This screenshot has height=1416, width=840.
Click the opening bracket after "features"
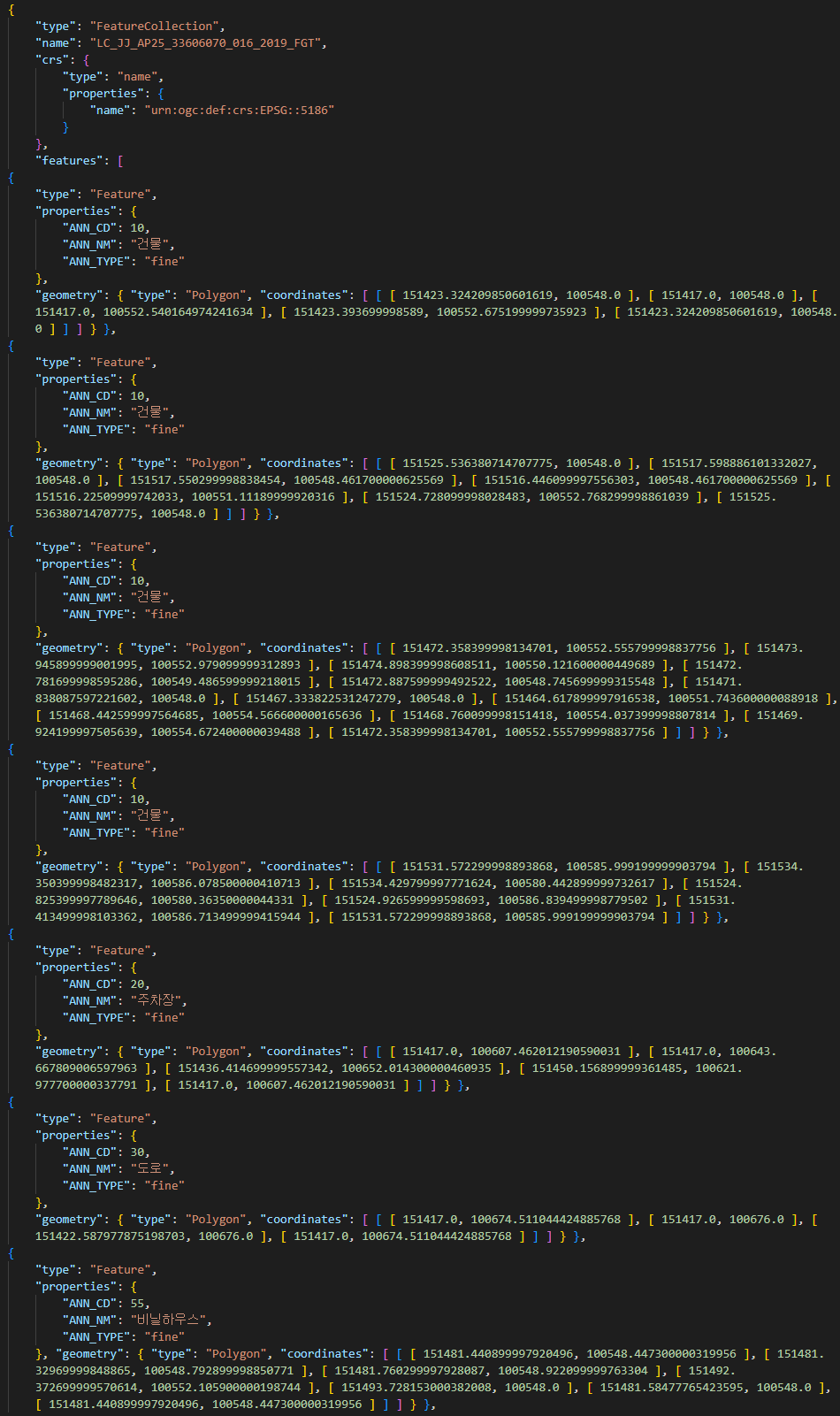click(120, 161)
